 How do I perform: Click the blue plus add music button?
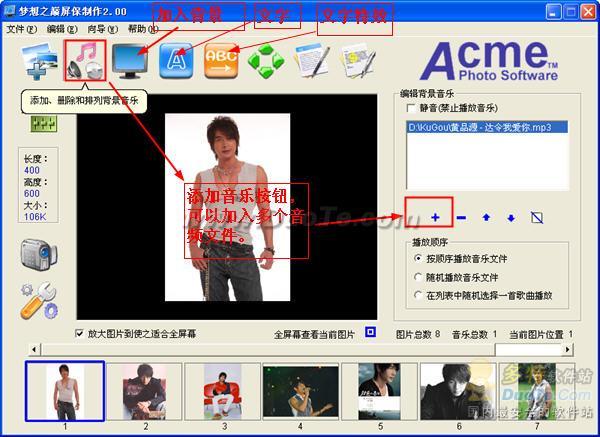435,217
